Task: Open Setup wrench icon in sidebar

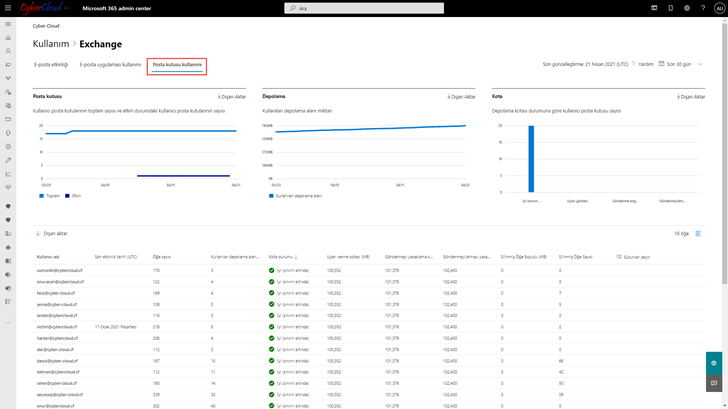Action: [x=8, y=160]
